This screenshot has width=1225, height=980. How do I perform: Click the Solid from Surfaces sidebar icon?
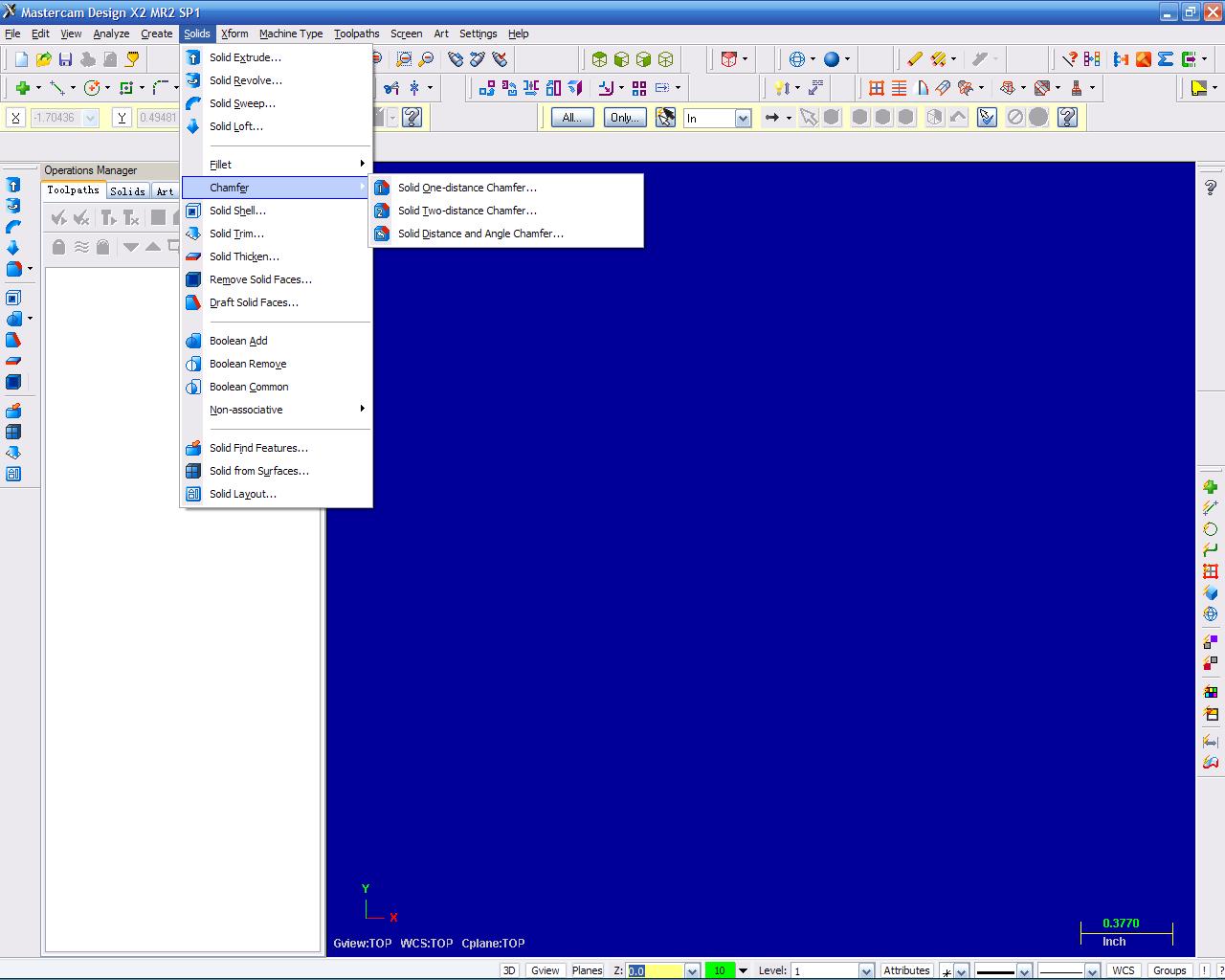click(13, 432)
